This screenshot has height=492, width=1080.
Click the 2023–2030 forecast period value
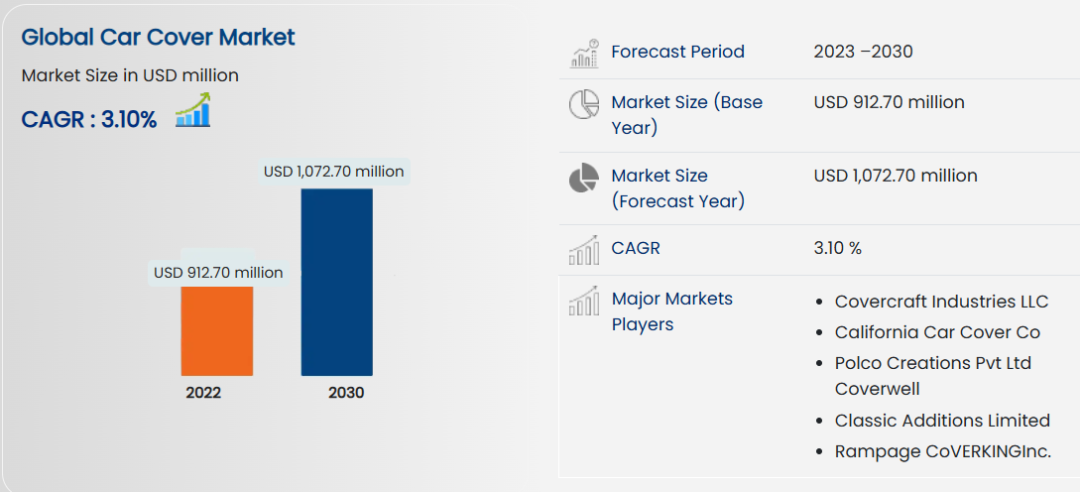[863, 51]
